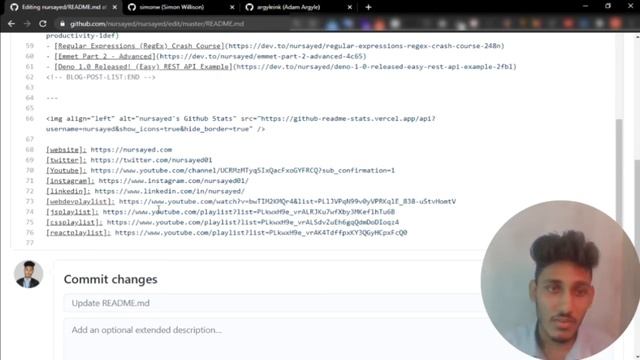This screenshot has height=360, width=640.
Task: Close the Editing README.md tab
Action: click(x=115, y=7)
